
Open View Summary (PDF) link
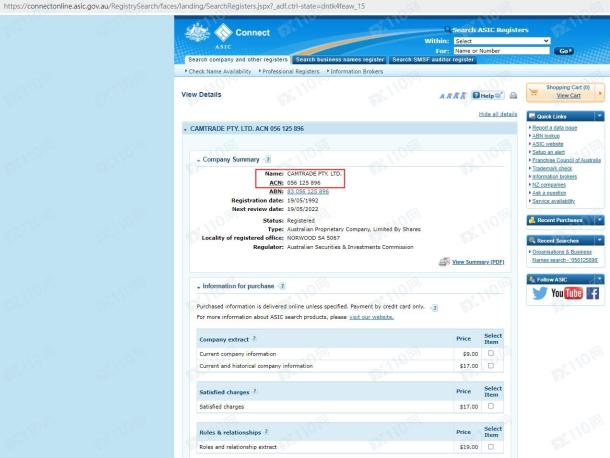coord(478,262)
